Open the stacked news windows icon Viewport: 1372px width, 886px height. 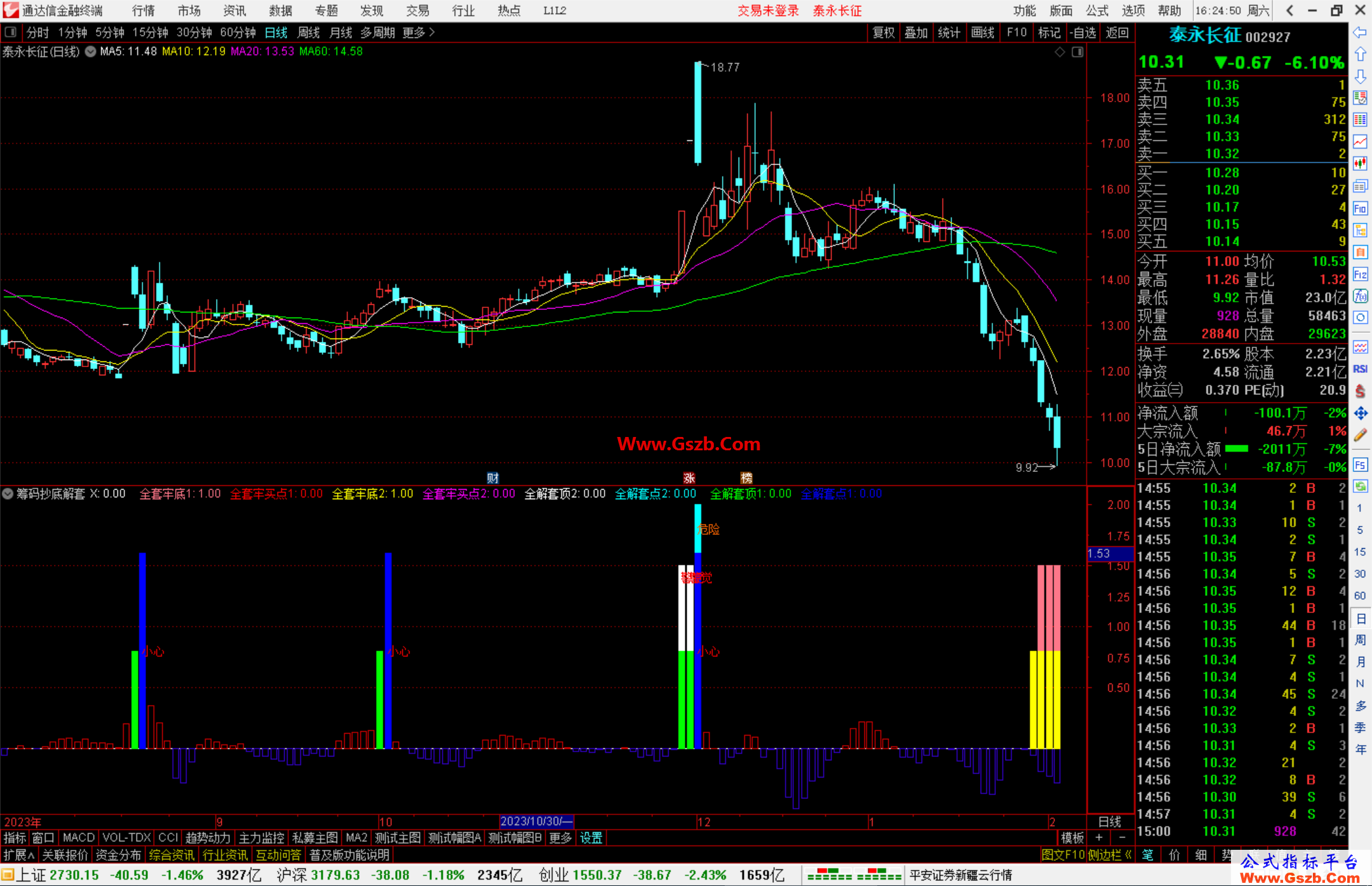1360,186
